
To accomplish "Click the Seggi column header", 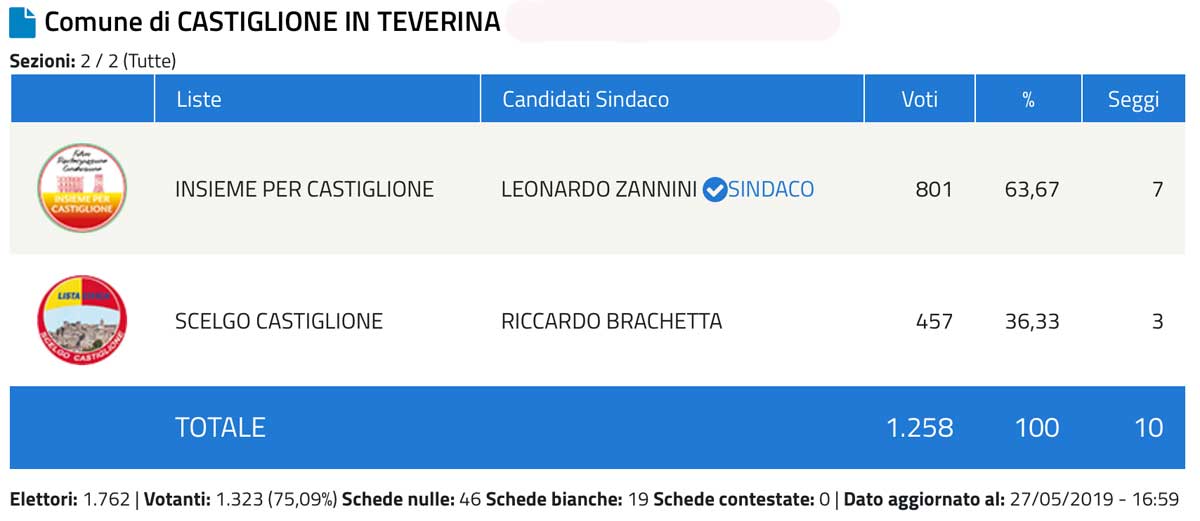I will (x=1133, y=99).
